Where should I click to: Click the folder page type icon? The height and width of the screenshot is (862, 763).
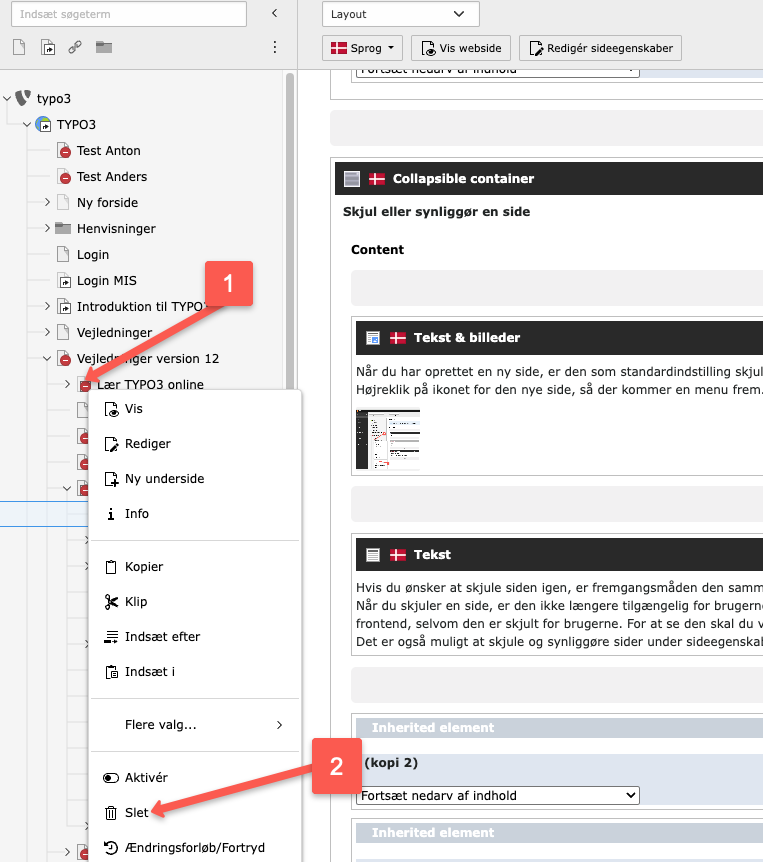click(103, 47)
